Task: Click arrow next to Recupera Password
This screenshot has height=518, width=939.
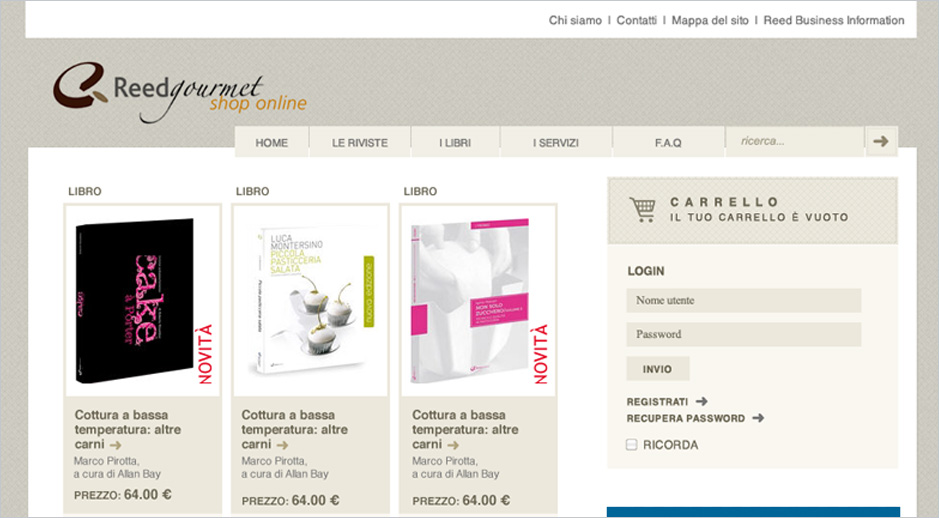Action: pyautogui.click(x=758, y=418)
